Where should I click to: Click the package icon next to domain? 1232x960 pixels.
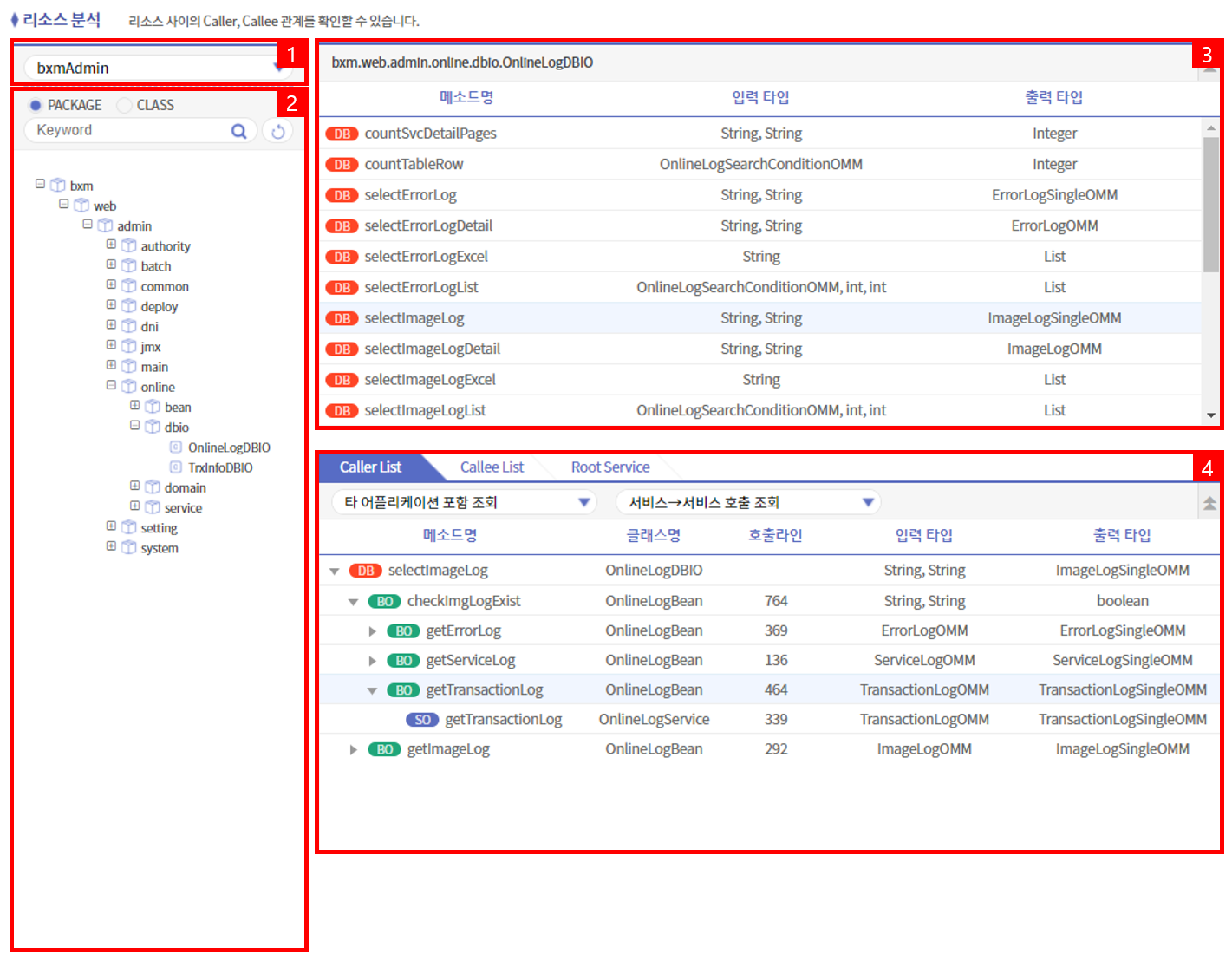click(x=153, y=487)
